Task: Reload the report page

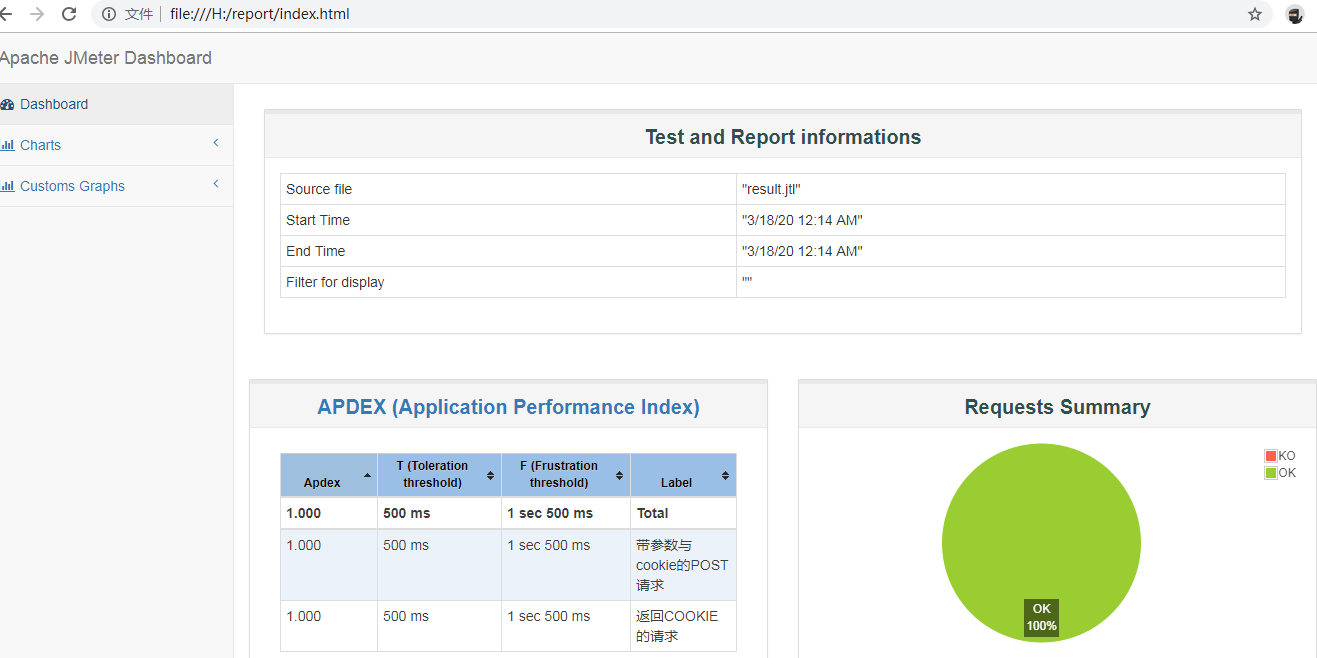Action: [x=69, y=14]
